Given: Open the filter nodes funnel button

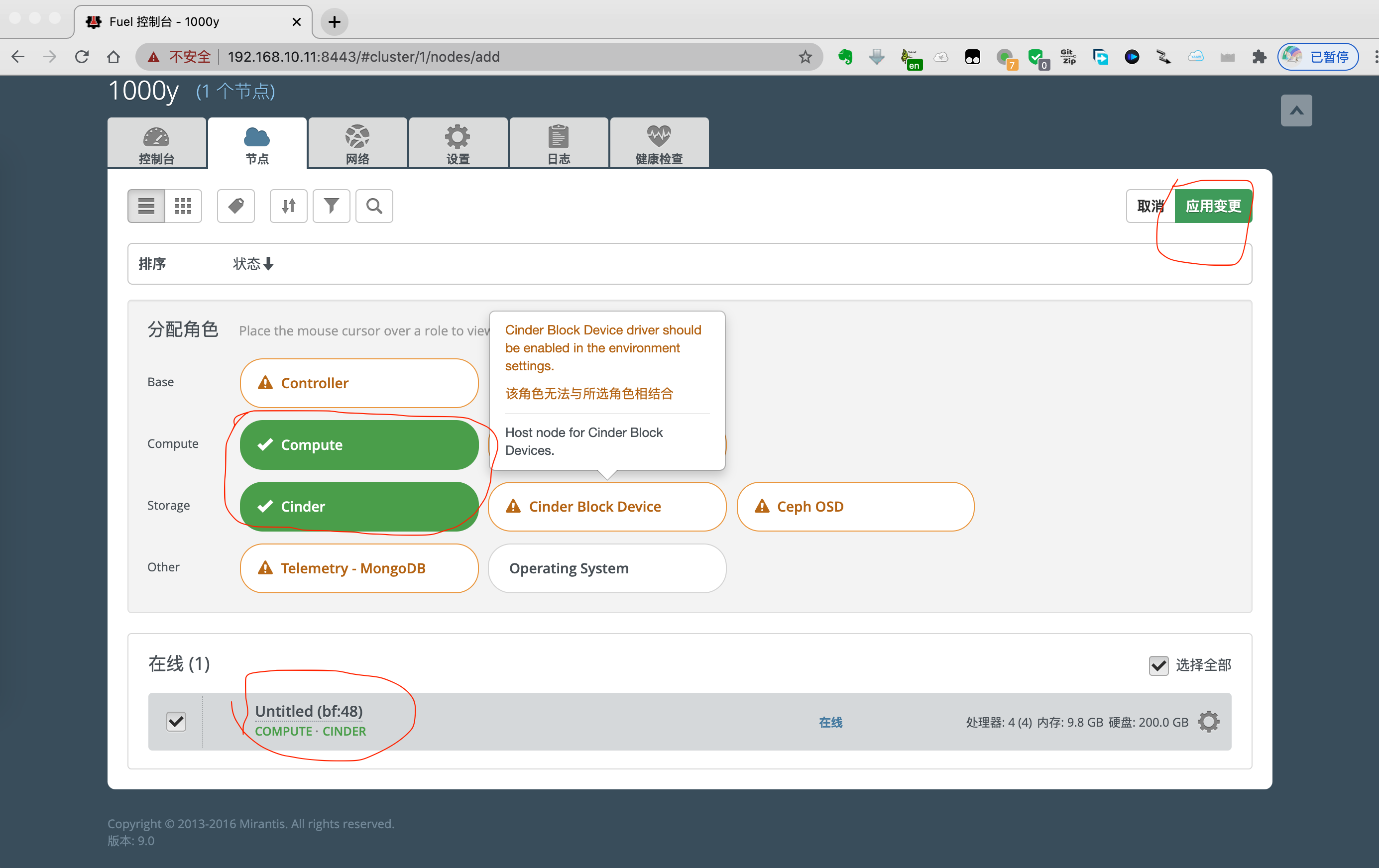Looking at the screenshot, I should 332,206.
